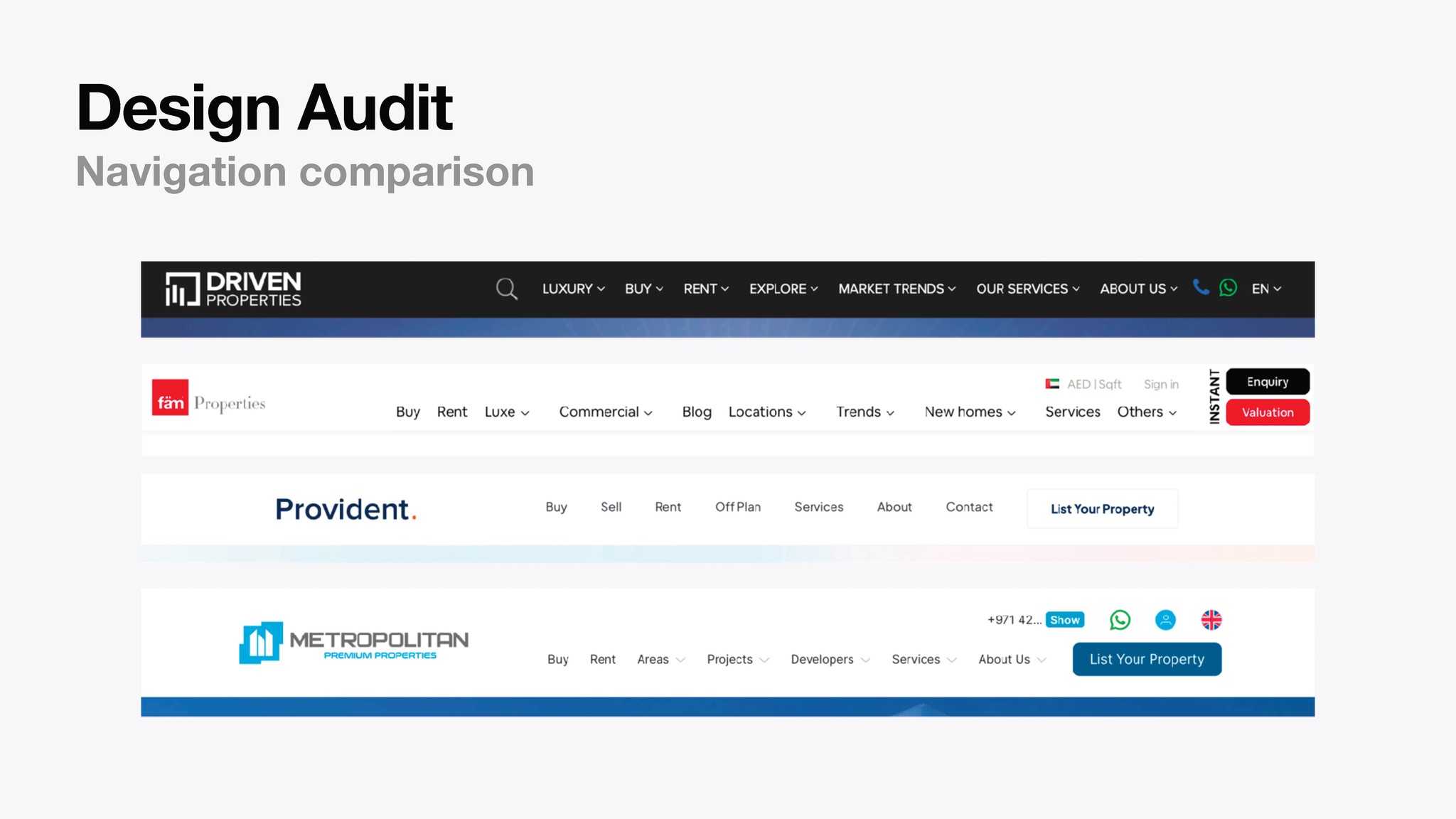
Task: Open WhatsApp icon in Metropolitan header
Action: click(x=1120, y=620)
